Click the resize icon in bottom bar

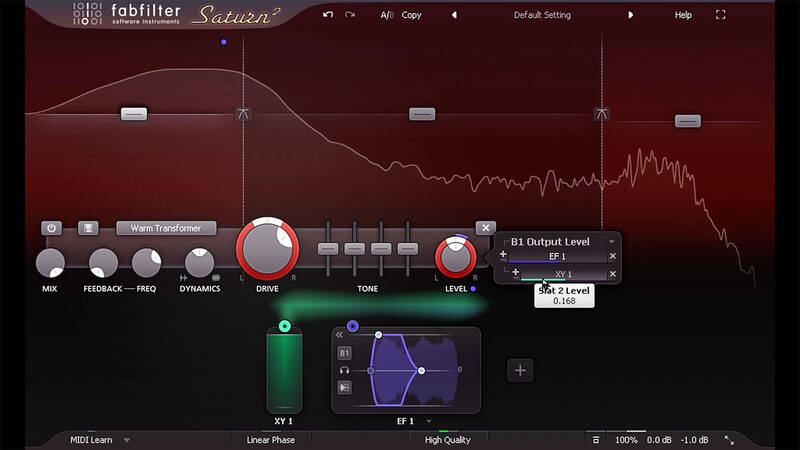[x=729, y=440]
